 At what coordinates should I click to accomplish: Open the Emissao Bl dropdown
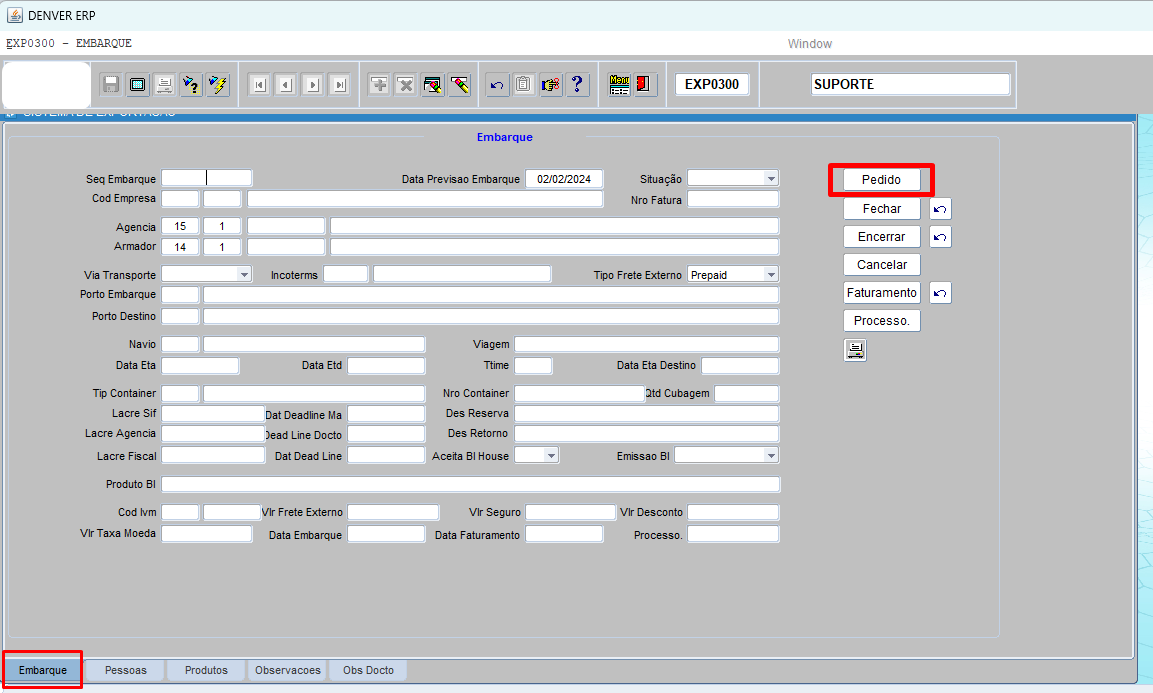771,455
